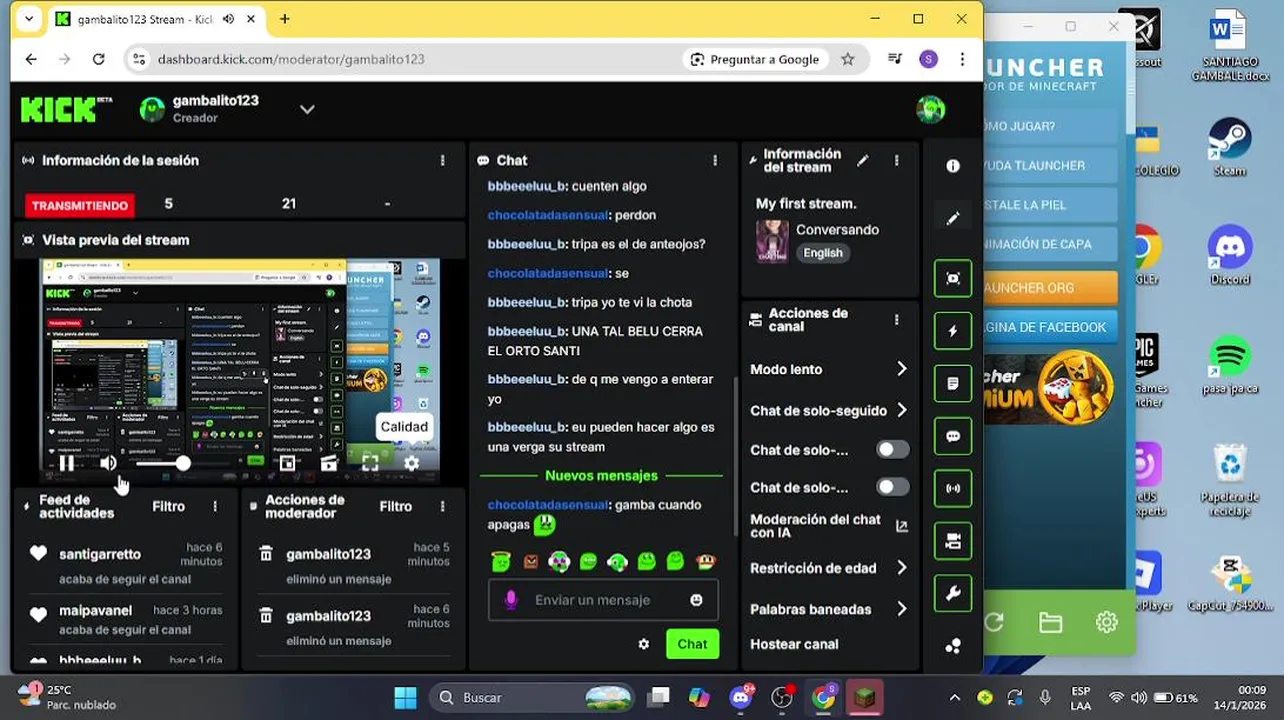This screenshot has height=720, width=1284.
Task: Open Steam desktop shortcut
Action: click(x=1230, y=147)
